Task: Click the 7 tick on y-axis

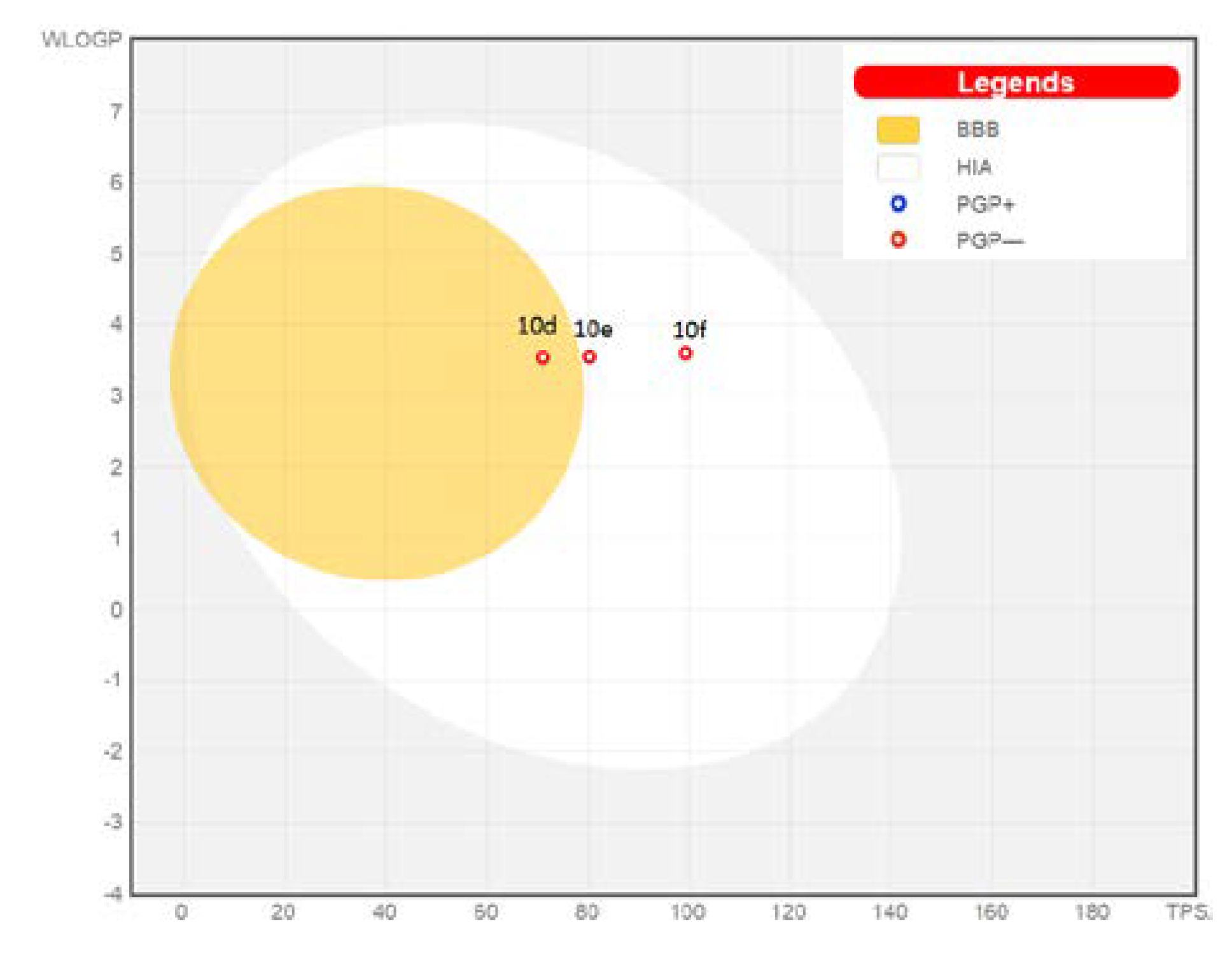Action: 115,112
